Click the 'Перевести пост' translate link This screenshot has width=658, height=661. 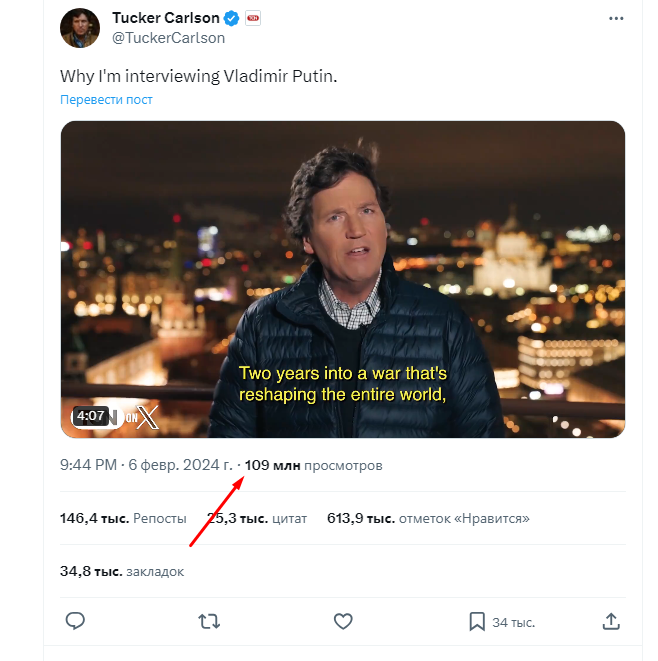tap(106, 99)
